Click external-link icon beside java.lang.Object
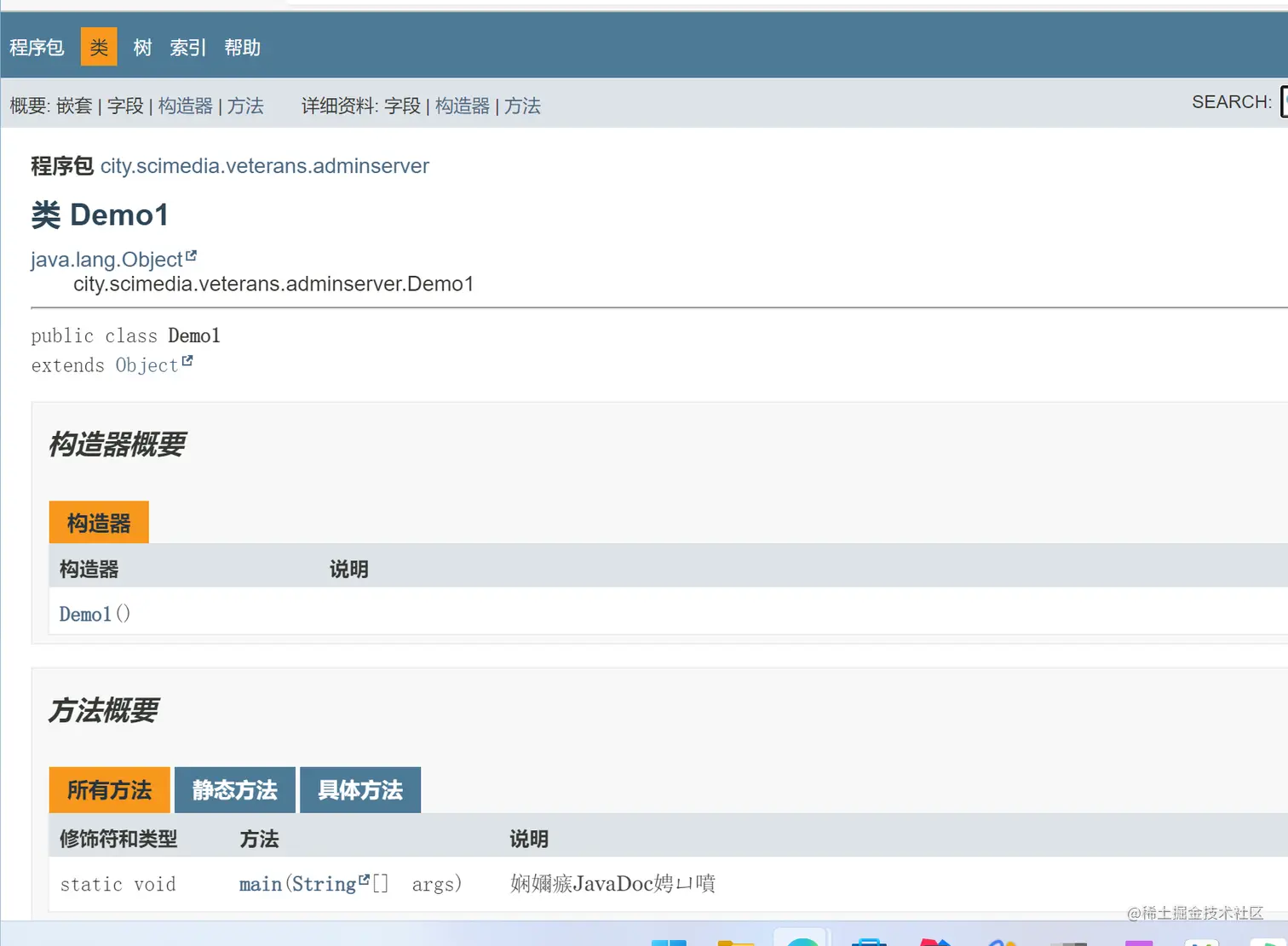 point(191,255)
